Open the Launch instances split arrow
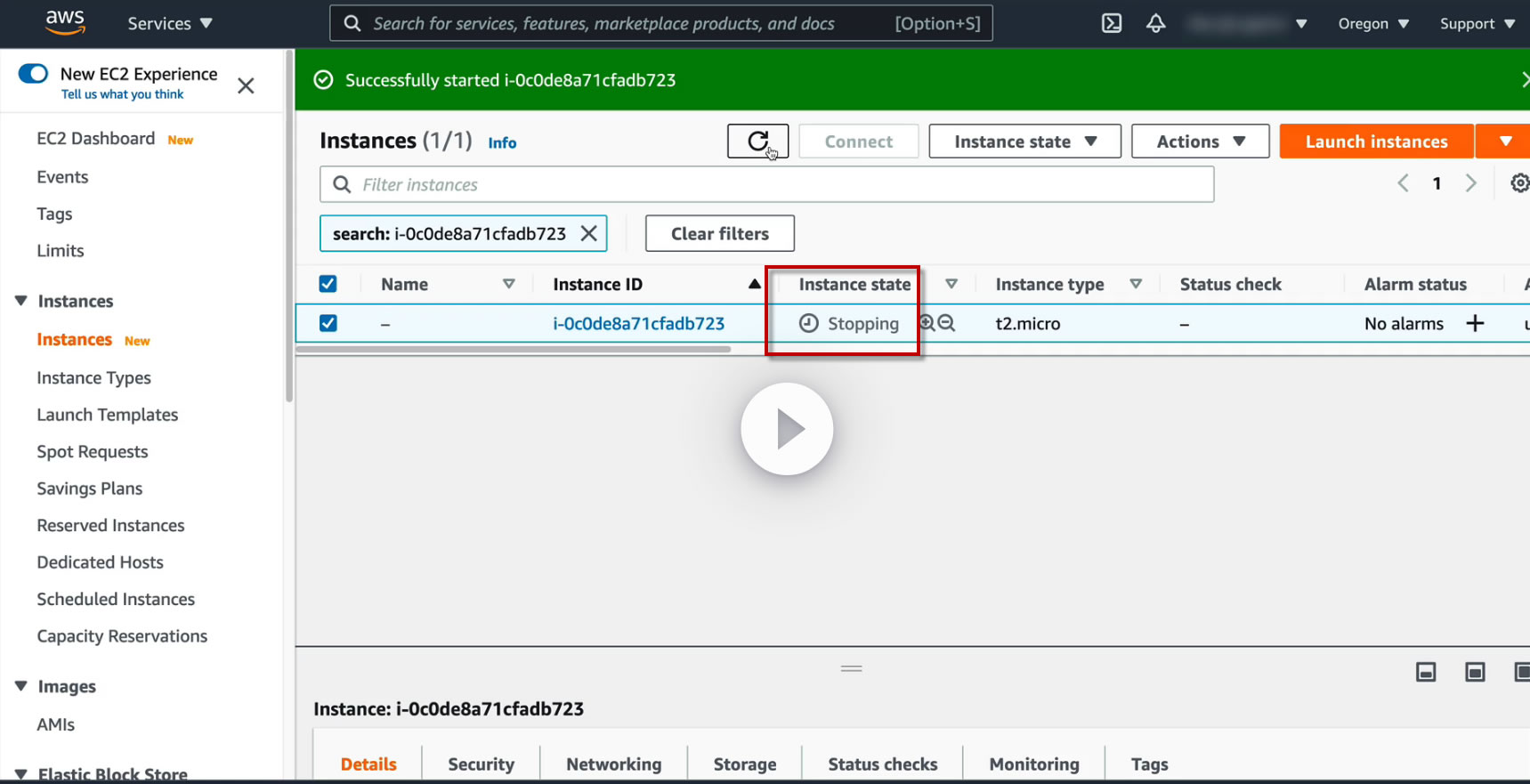 click(1504, 141)
